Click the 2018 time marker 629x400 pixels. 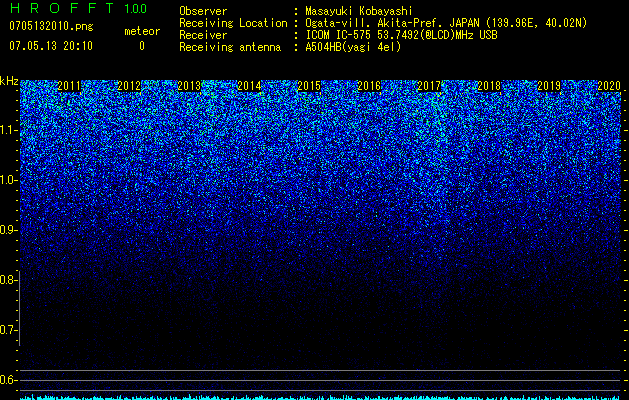pos(489,86)
